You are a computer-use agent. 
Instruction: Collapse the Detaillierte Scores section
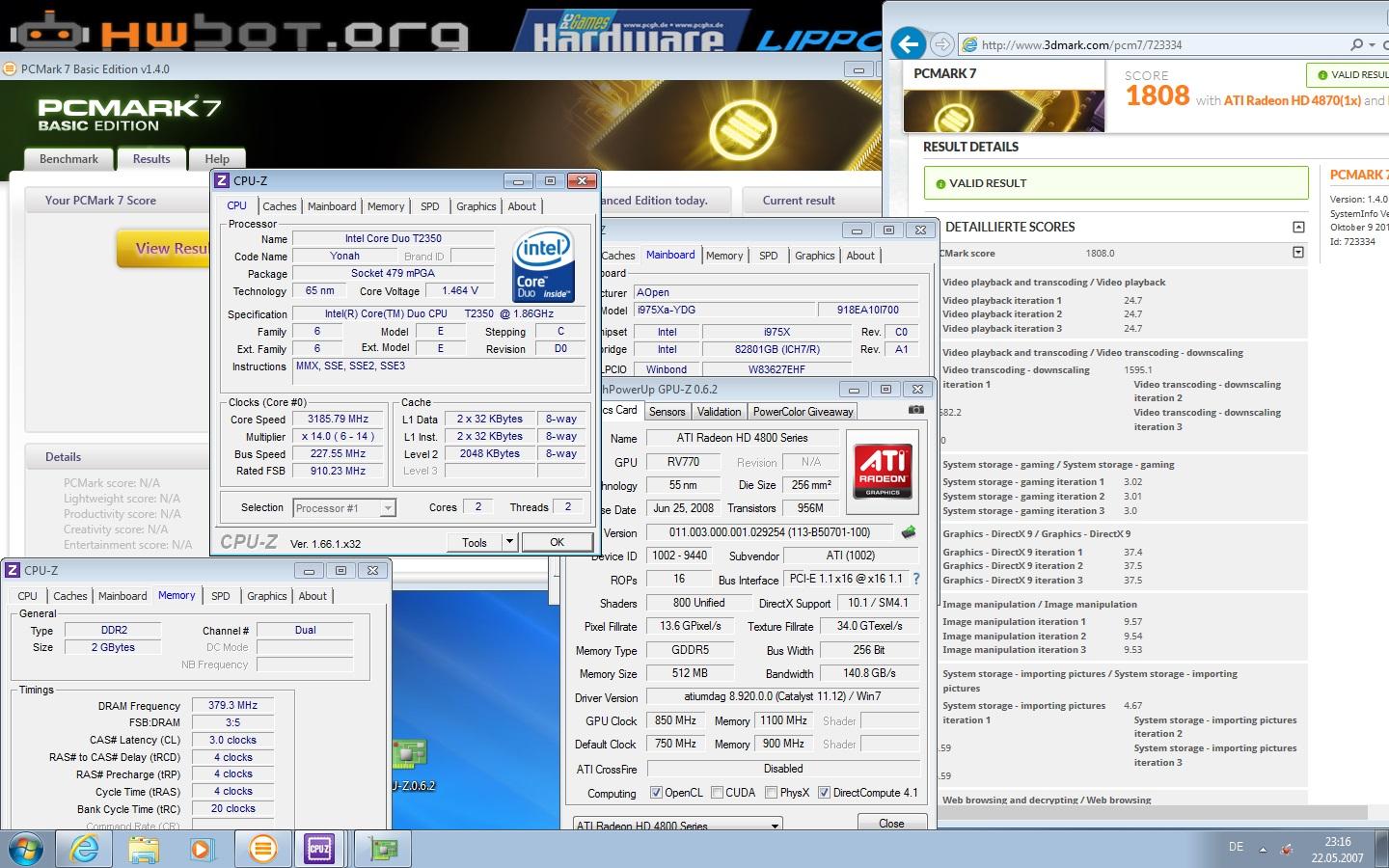point(1298,227)
